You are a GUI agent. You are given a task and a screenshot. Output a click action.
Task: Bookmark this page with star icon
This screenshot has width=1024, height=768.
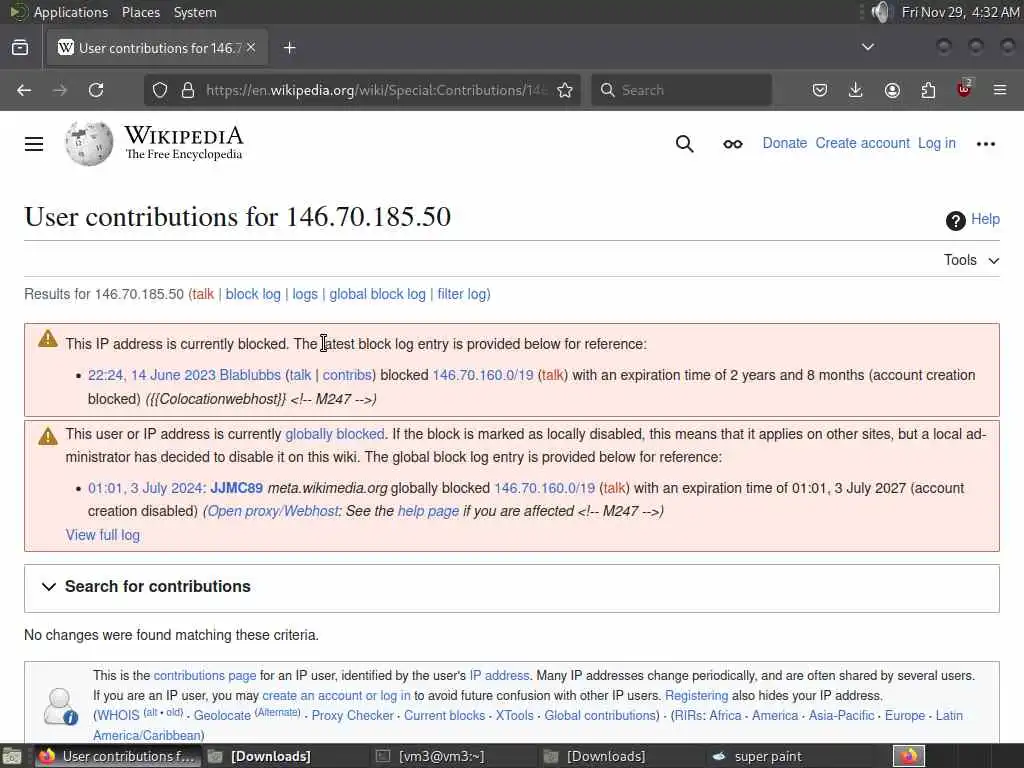[565, 90]
